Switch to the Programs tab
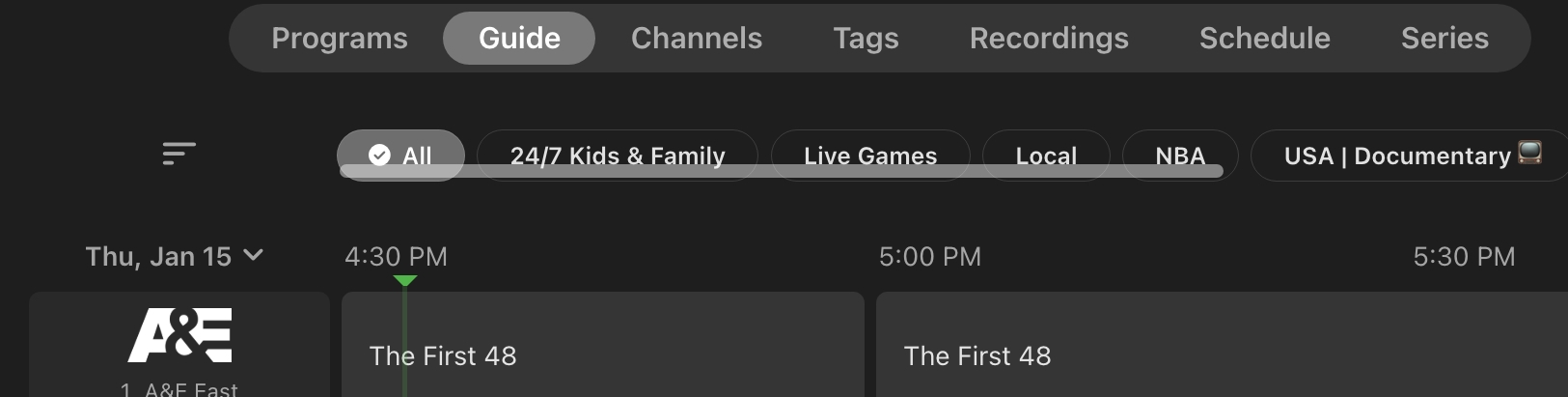Screen dimensions: 1568x397 [340, 39]
